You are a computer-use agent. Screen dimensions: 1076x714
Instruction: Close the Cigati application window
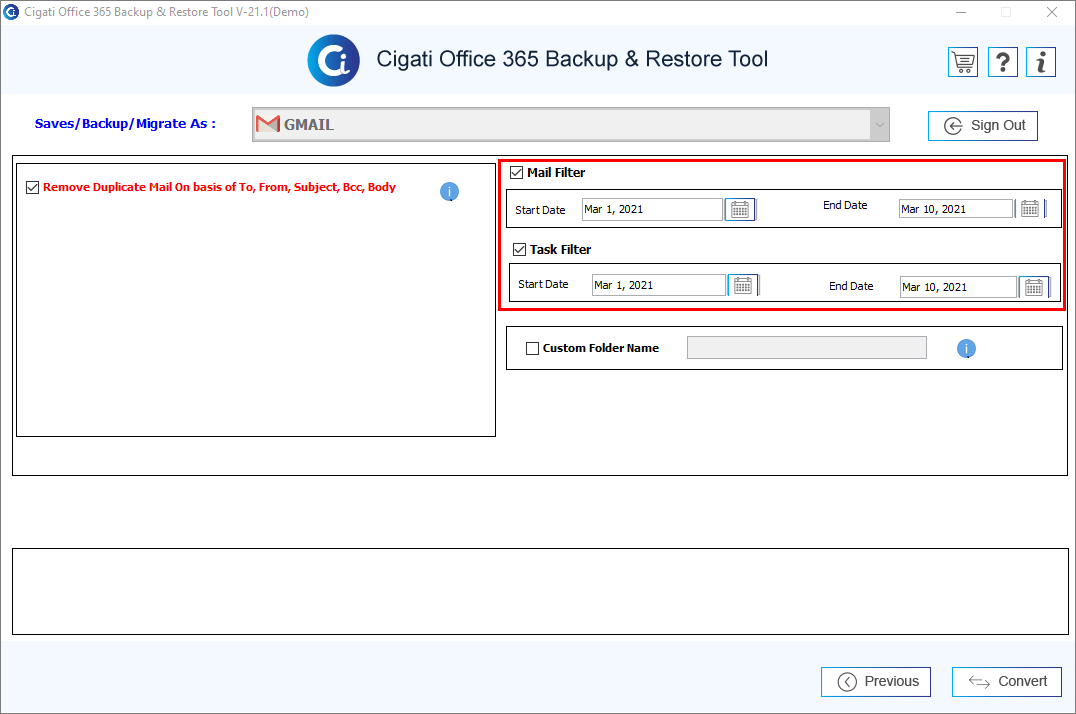coord(1051,12)
